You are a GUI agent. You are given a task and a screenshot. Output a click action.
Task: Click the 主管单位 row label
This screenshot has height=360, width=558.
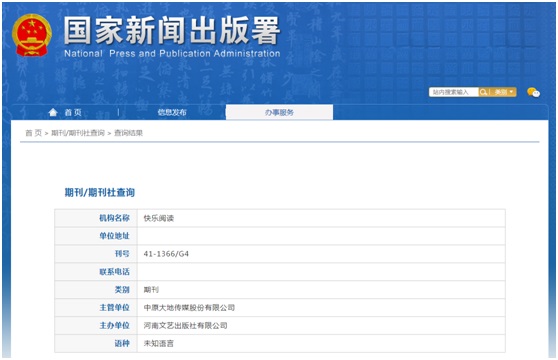(x=114, y=308)
